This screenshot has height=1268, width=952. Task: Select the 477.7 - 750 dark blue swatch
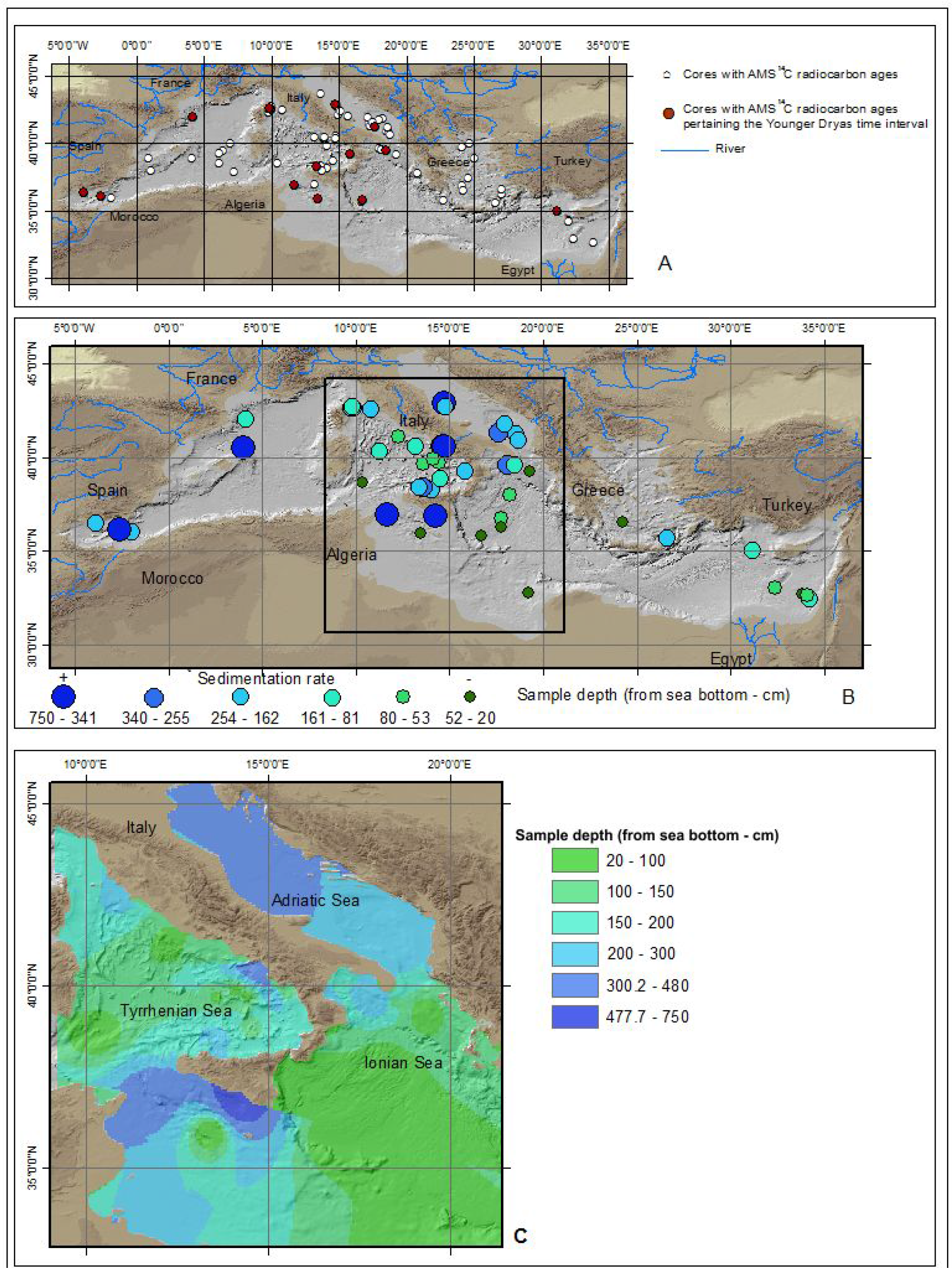click(x=574, y=1016)
